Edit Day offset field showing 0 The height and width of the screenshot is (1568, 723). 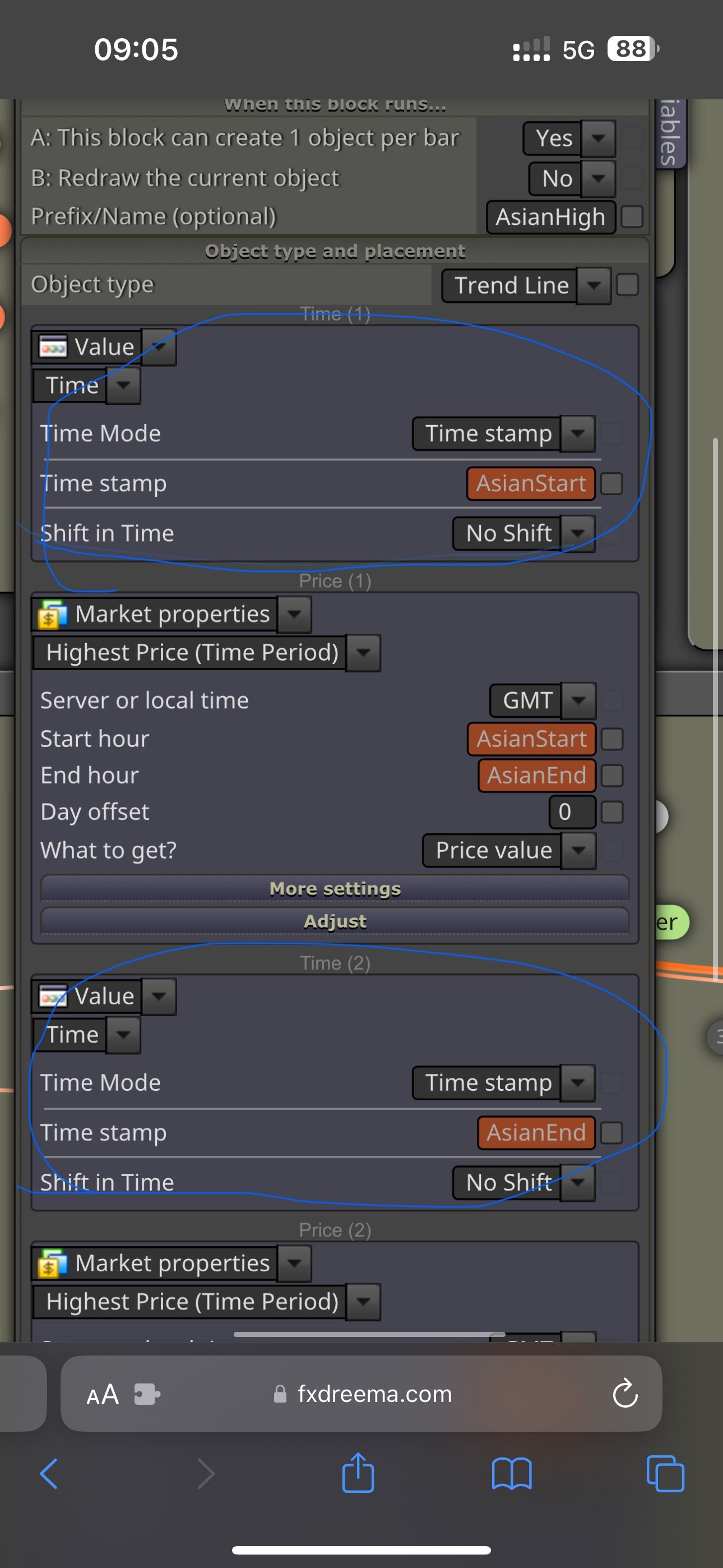coord(572,812)
